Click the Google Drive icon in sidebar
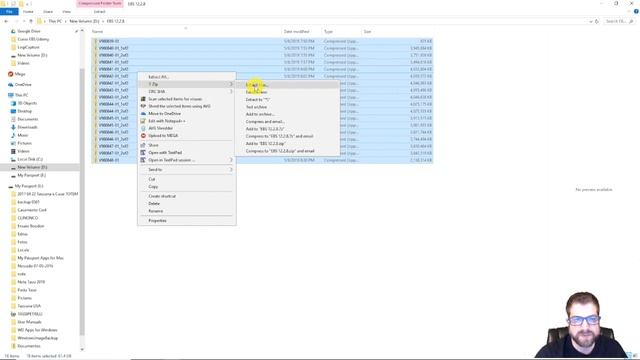 13,31
